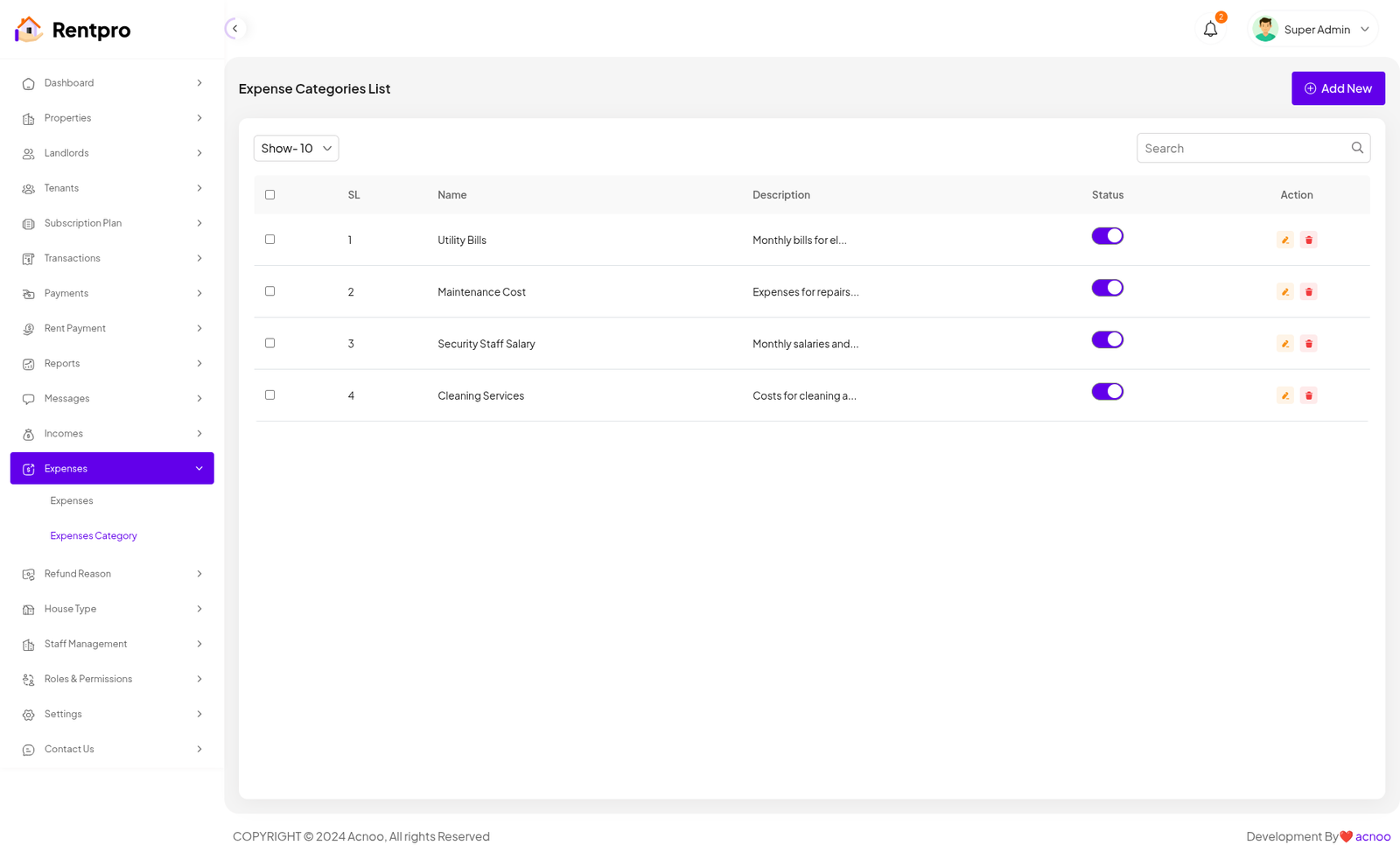
Task: Select the Maintenance Cost row checkbox
Action: (269, 291)
